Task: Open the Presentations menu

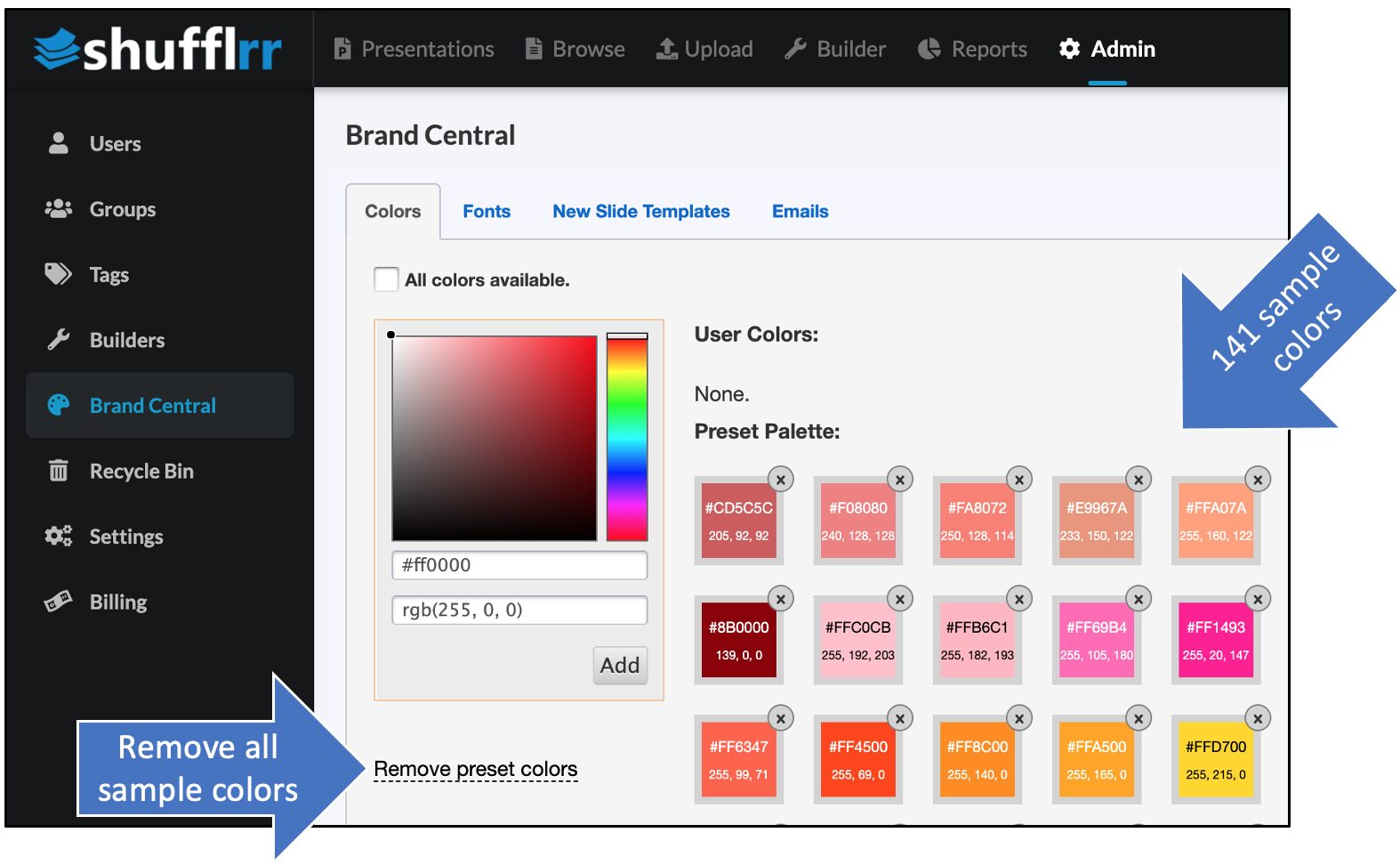Action: (414, 49)
